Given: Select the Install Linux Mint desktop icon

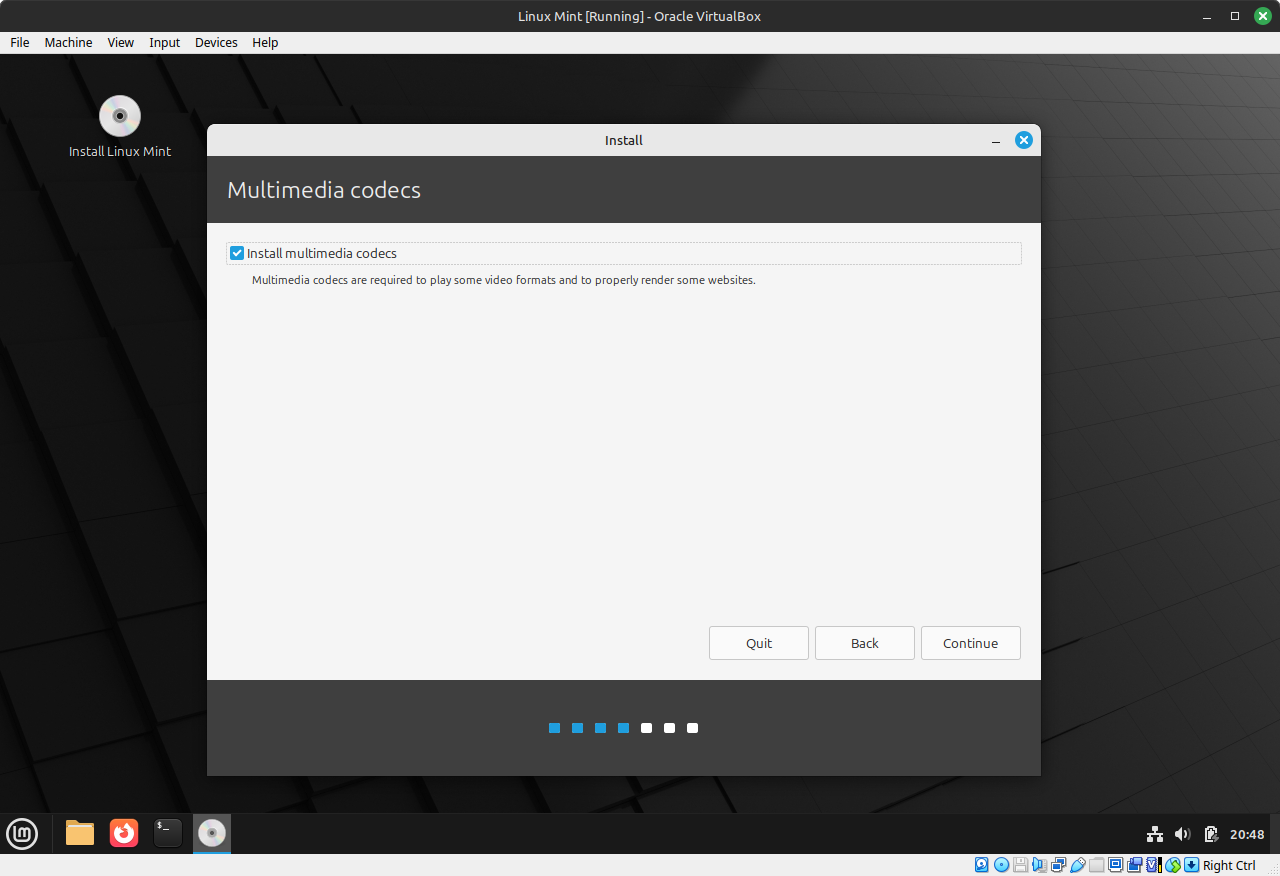Looking at the screenshot, I should point(120,127).
